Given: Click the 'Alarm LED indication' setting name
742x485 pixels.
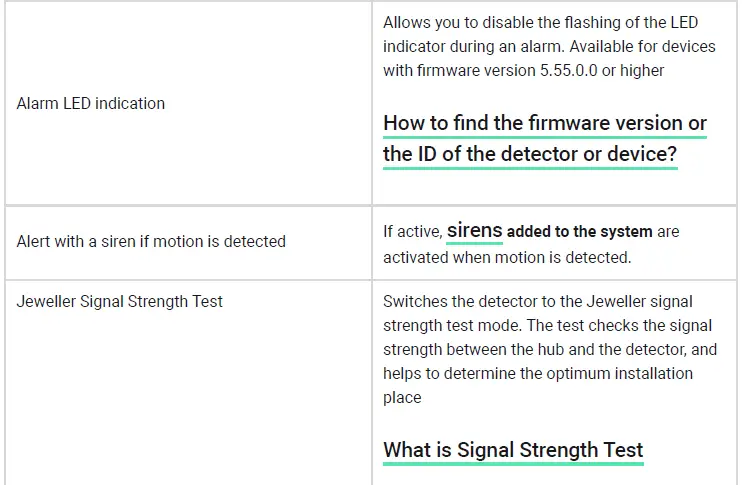Looking at the screenshot, I should click(x=91, y=103).
